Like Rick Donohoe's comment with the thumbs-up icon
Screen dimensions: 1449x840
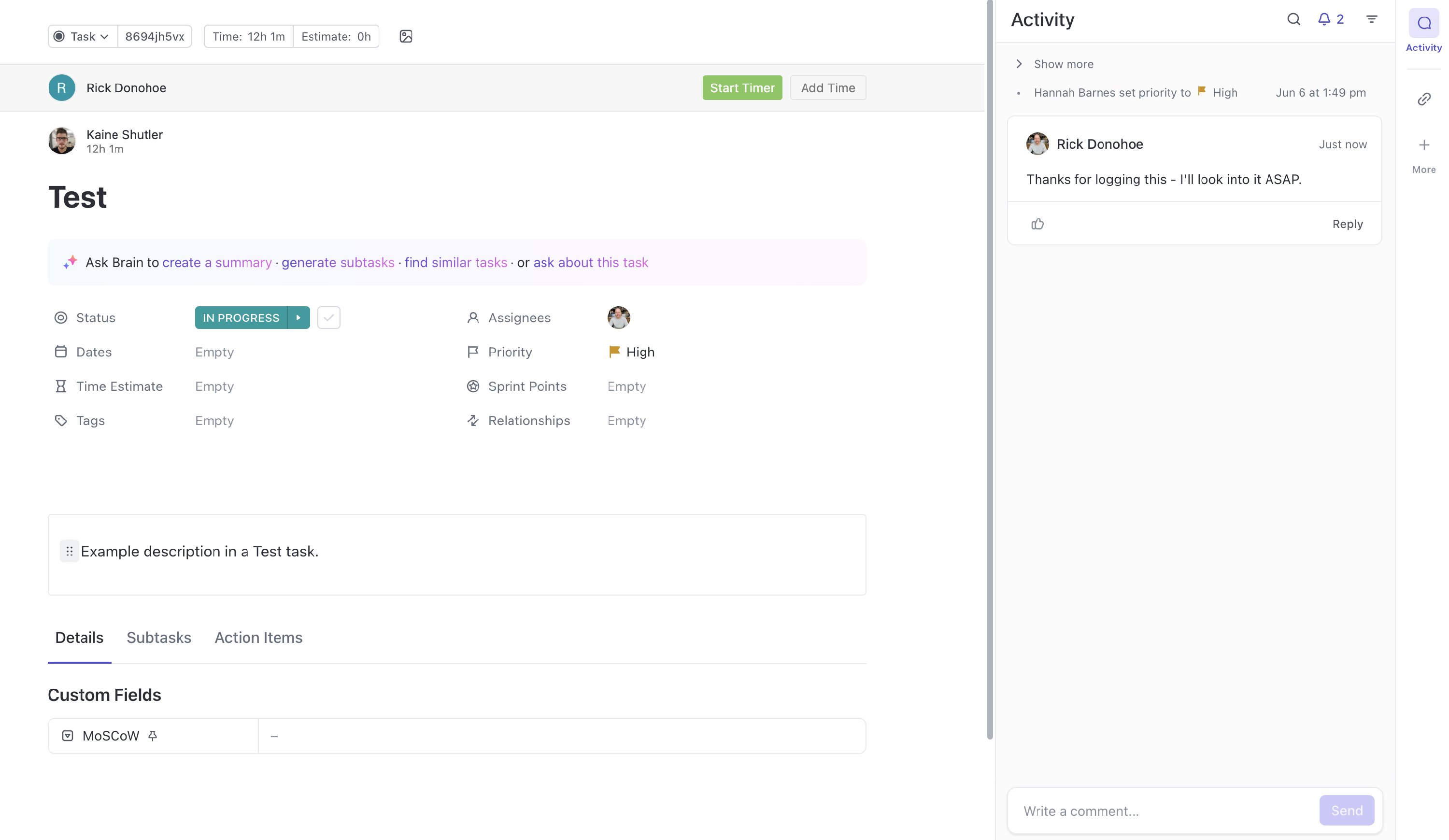click(1037, 224)
